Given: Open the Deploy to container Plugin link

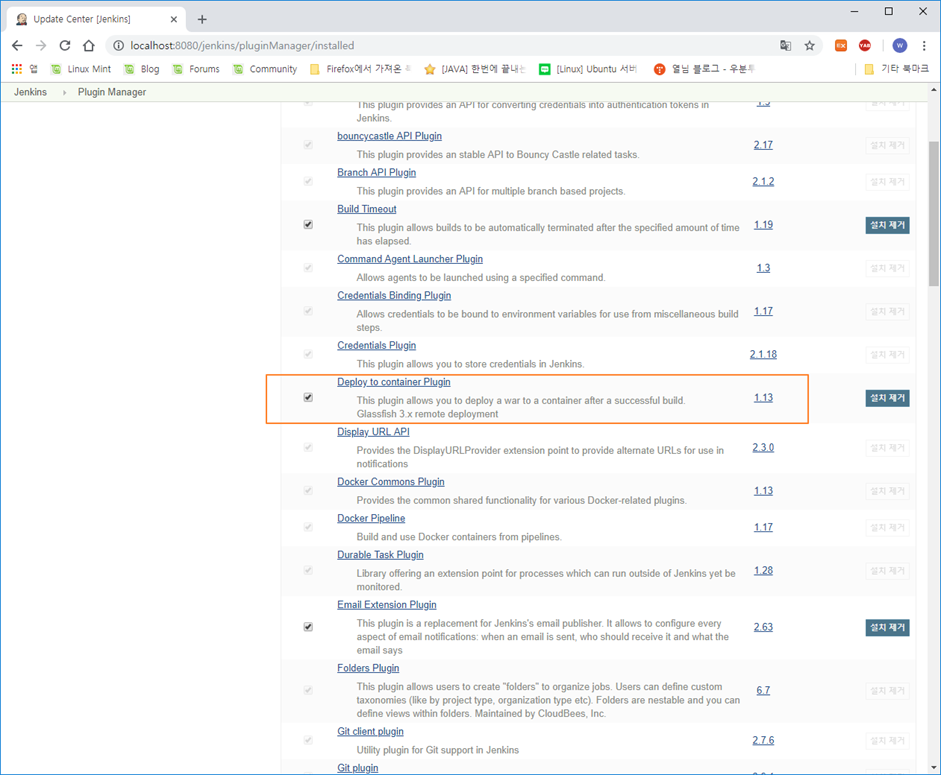Looking at the screenshot, I should pos(394,382).
